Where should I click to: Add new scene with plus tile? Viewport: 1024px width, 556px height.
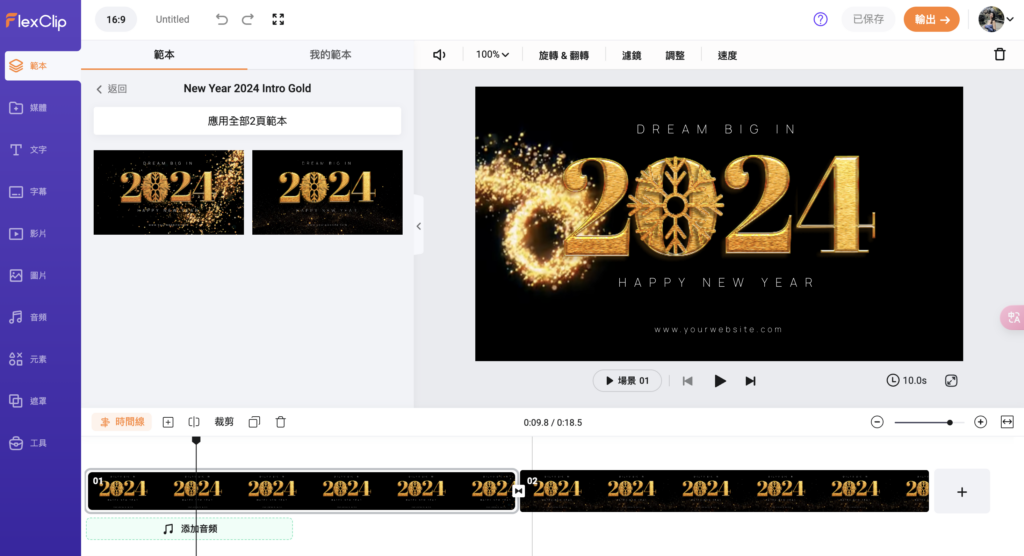(x=962, y=491)
